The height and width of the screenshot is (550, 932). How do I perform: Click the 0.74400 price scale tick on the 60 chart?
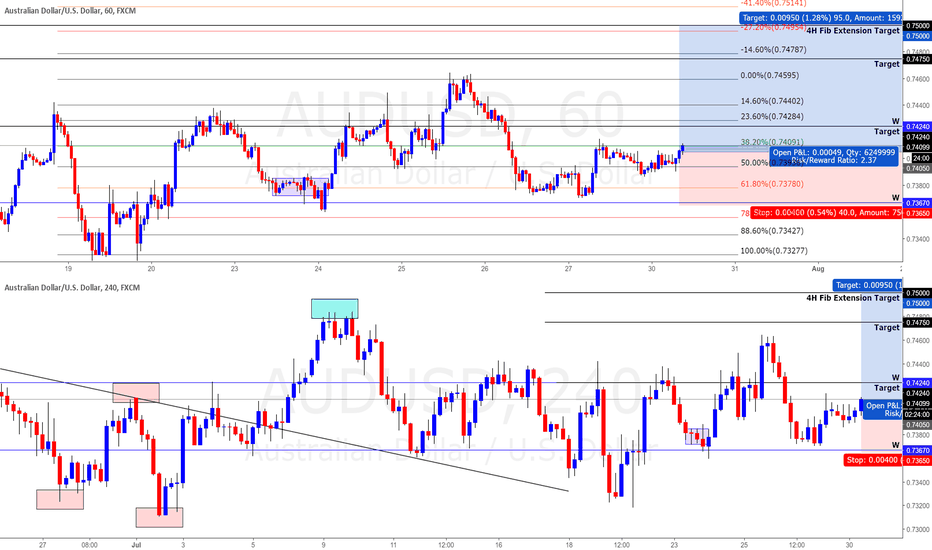(919, 106)
